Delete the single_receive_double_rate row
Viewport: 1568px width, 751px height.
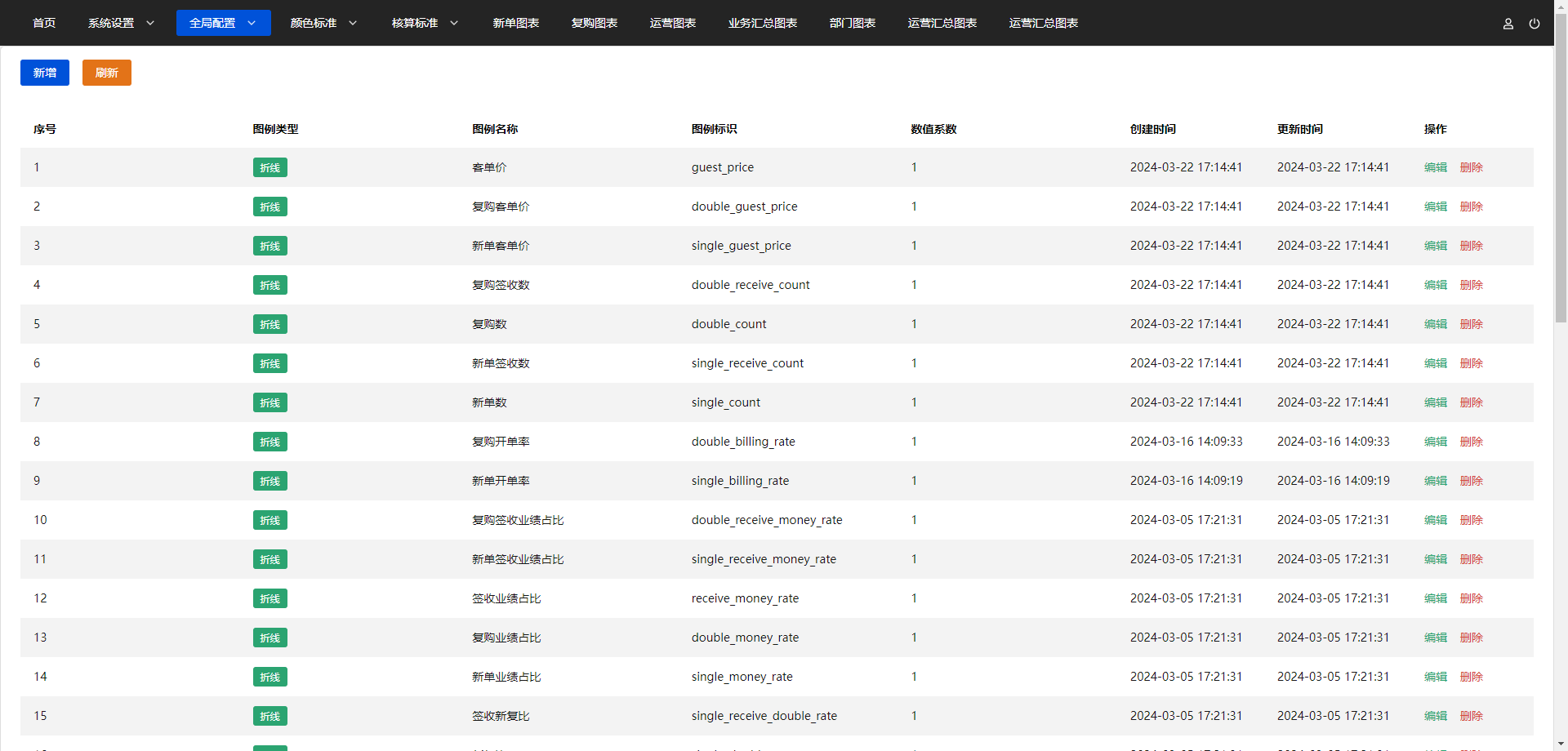coord(1472,716)
